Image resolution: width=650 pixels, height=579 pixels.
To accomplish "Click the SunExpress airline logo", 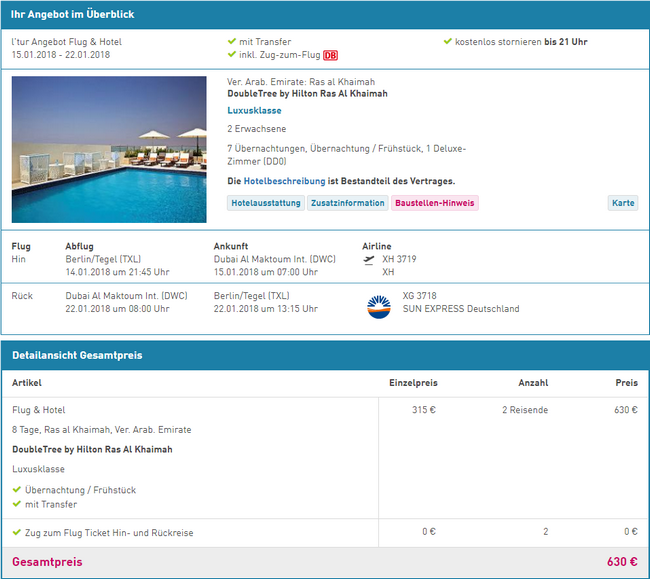I will point(379,305).
